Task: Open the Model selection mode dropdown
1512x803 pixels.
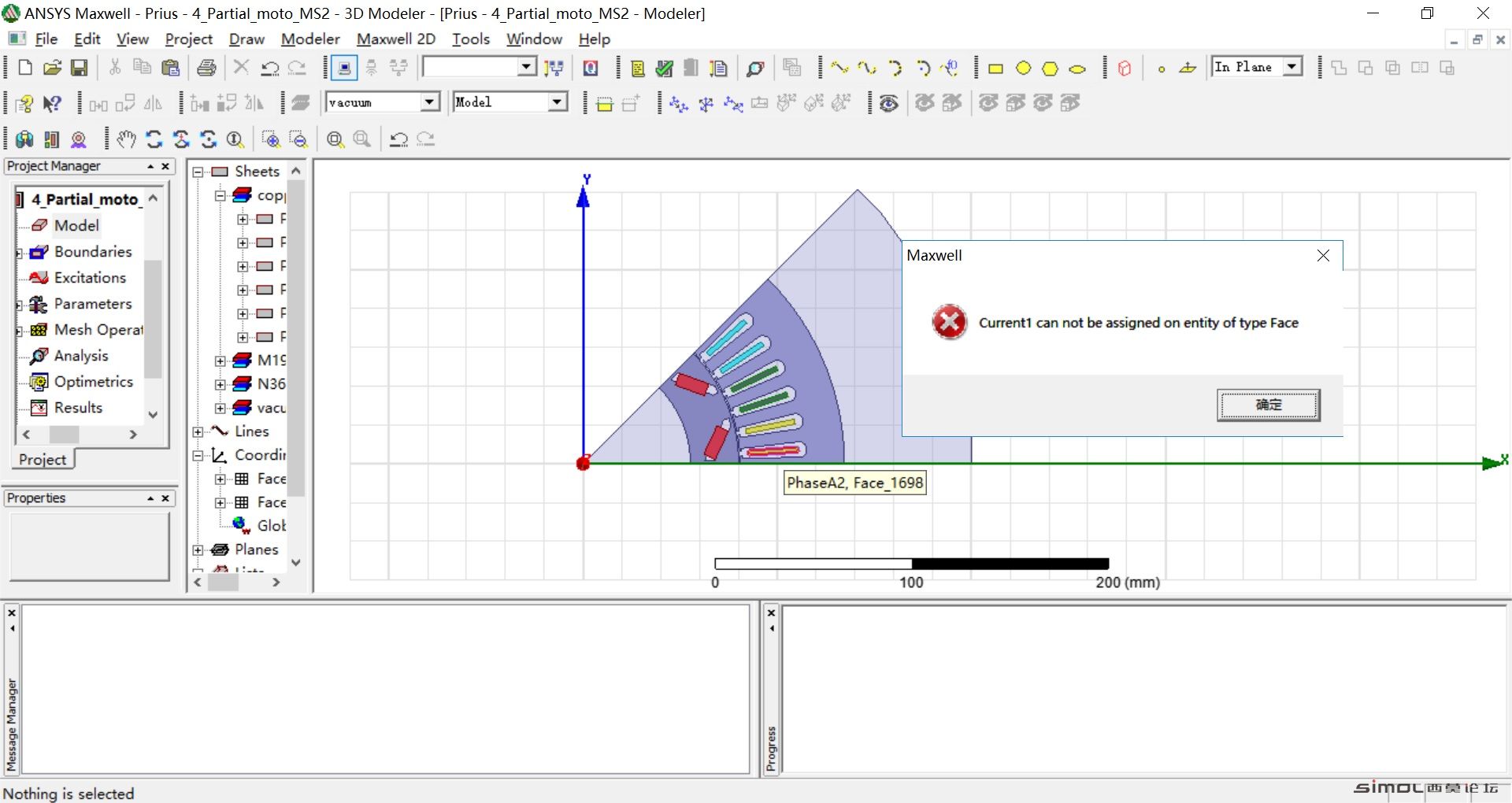Action: [558, 102]
